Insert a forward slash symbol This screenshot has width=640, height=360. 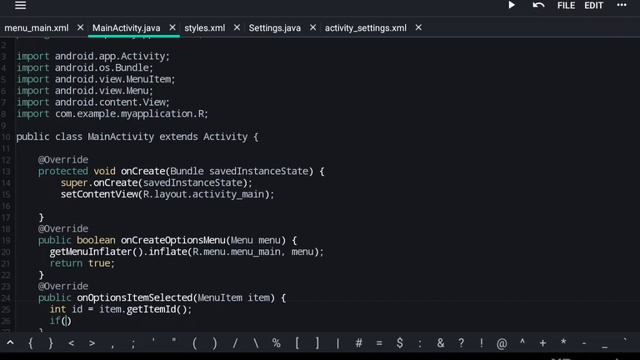(x=235, y=343)
